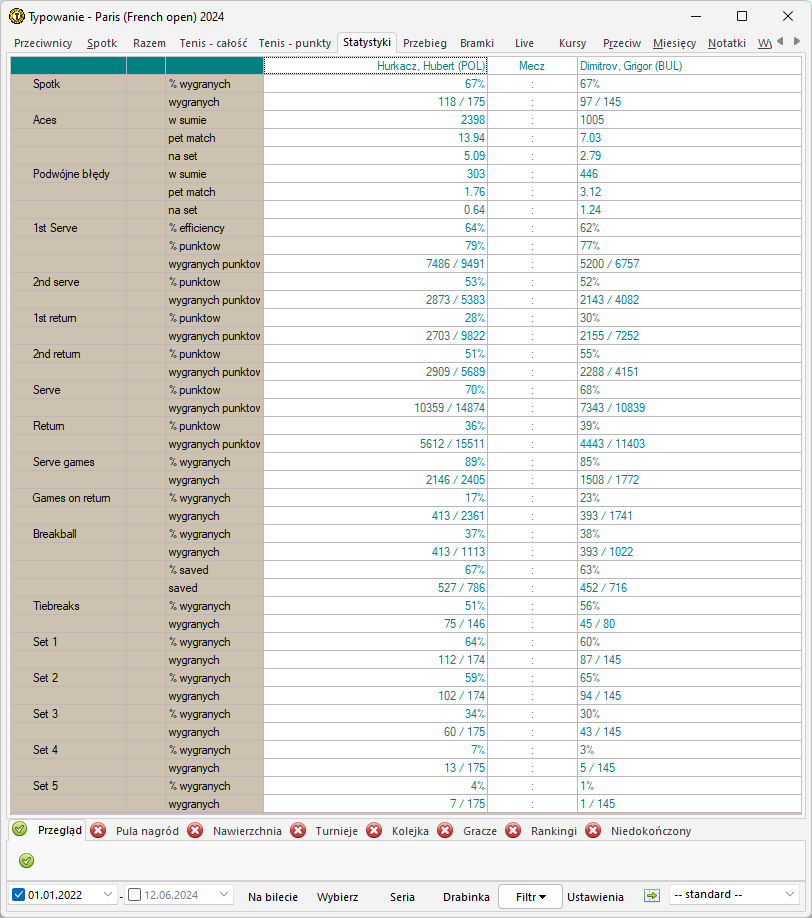Viewport: 812px width, 918px height.
Task: Click the green arrow icon beside Ustawienia
Action: coord(652,896)
